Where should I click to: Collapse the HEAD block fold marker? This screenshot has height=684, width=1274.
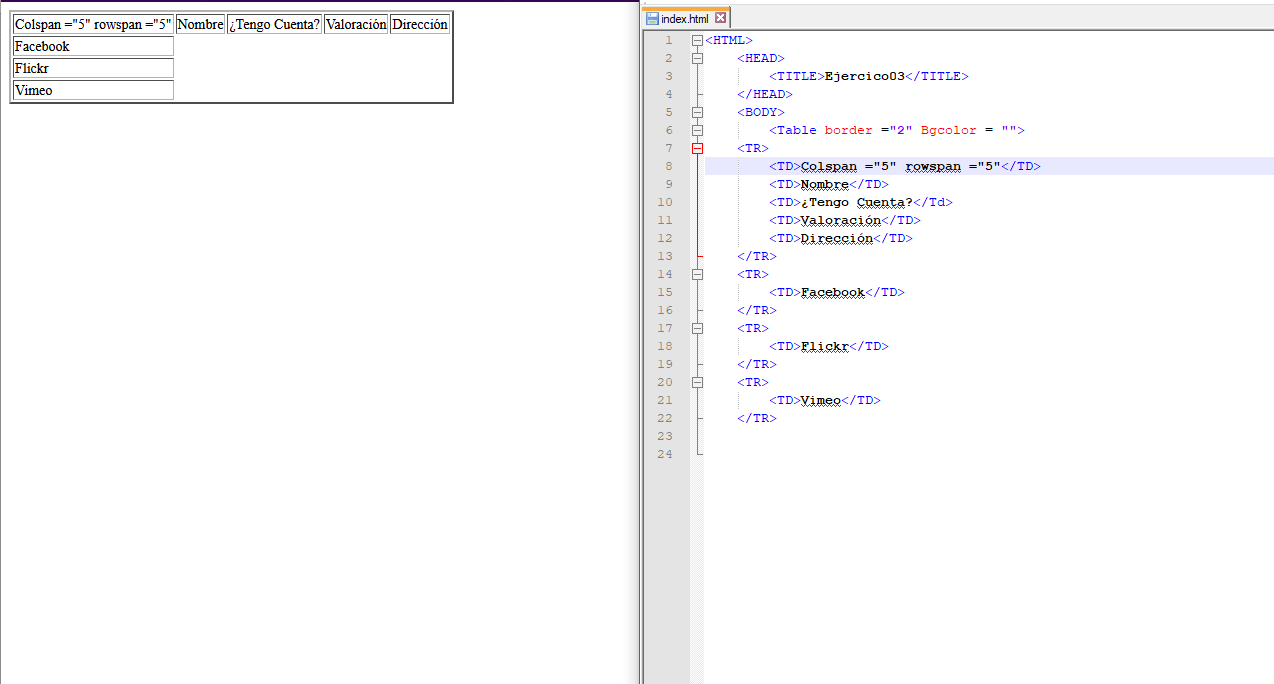(697, 58)
